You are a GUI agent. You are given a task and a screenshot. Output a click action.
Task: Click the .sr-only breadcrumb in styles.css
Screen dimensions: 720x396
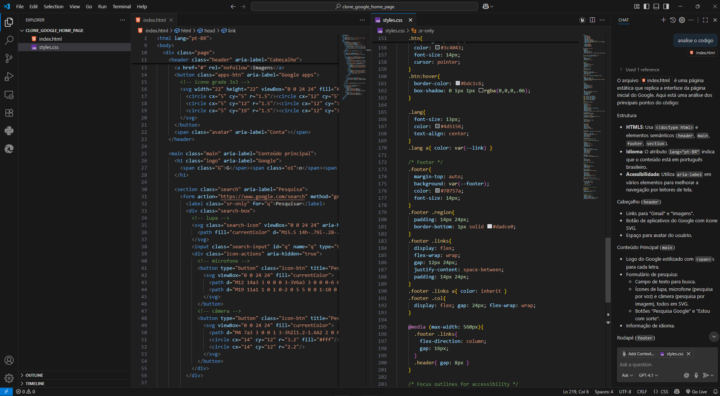[423, 31]
